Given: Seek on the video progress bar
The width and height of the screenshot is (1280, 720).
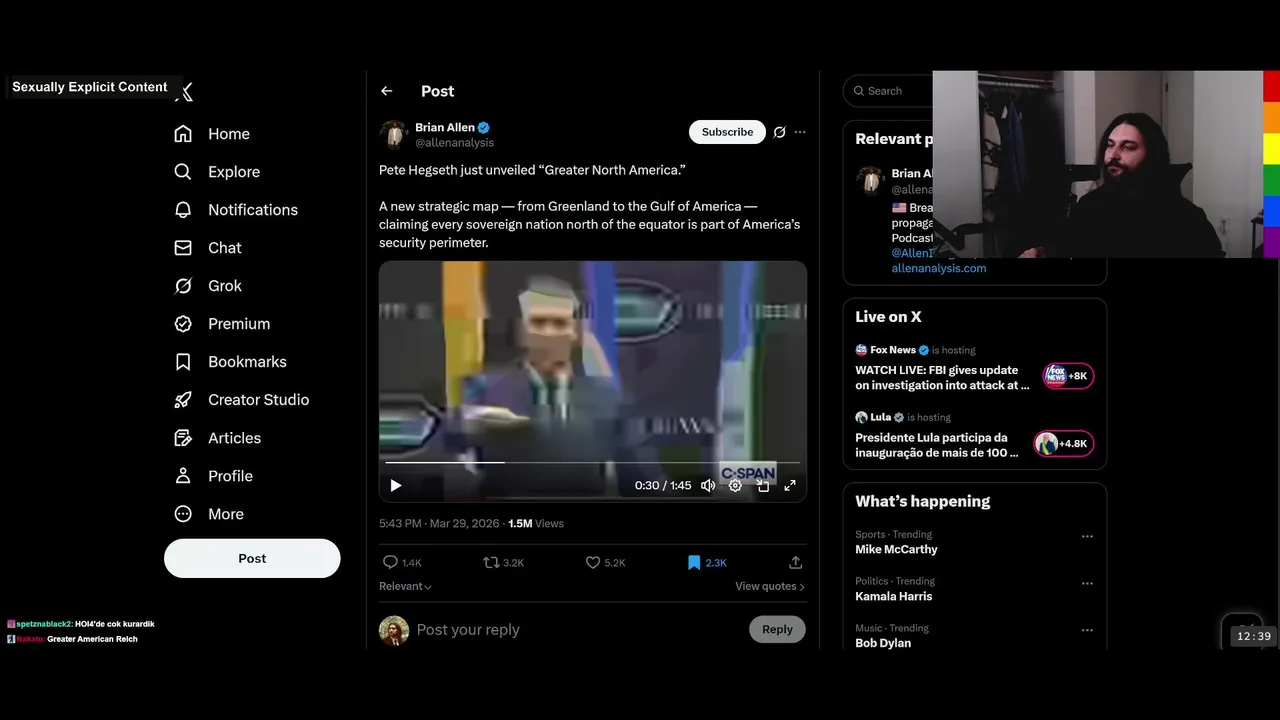Looking at the screenshot, I should coord(592,463).
